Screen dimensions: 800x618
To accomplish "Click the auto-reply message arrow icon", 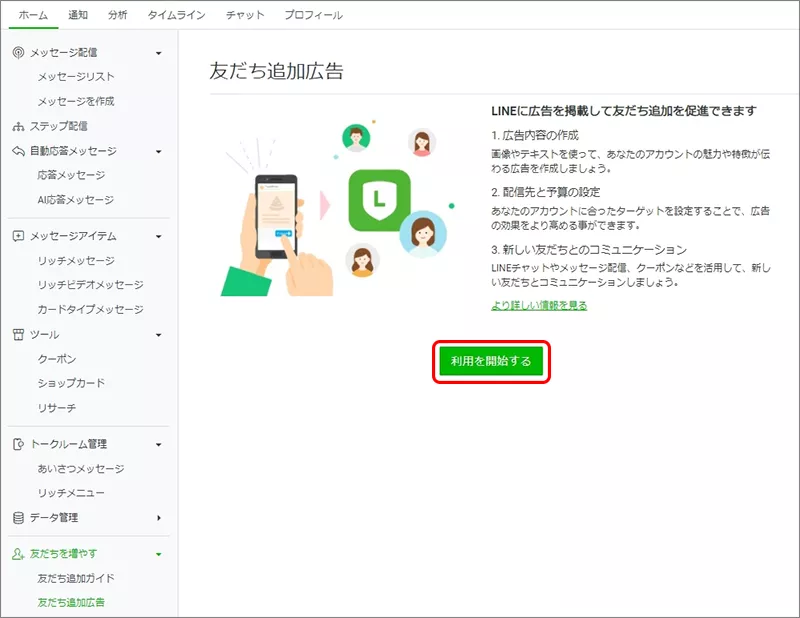I will 17,151.
